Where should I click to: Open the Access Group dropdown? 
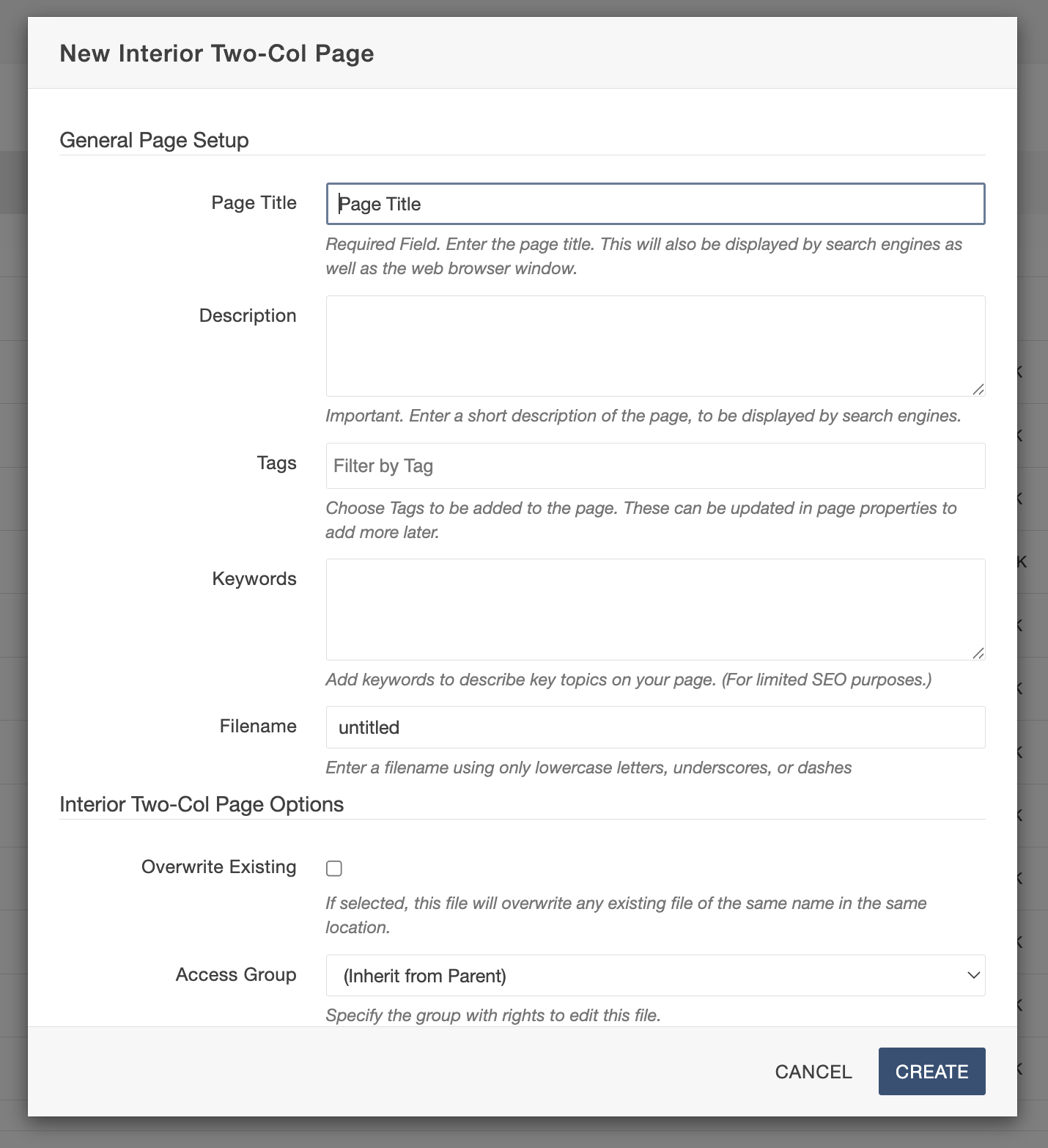(654, 976)
